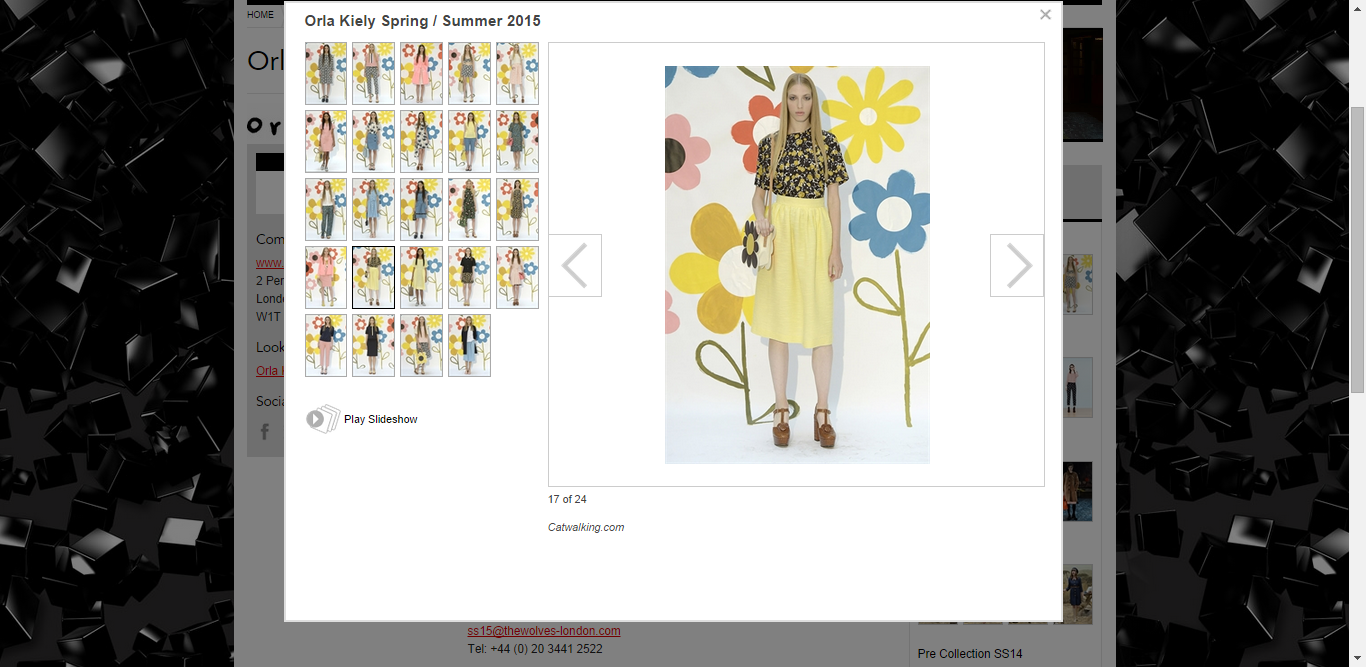This screenshot has width=1366, height=667.
Task: Select third row, third thumbnail (denim pinafore)
Action: point(421,209)
